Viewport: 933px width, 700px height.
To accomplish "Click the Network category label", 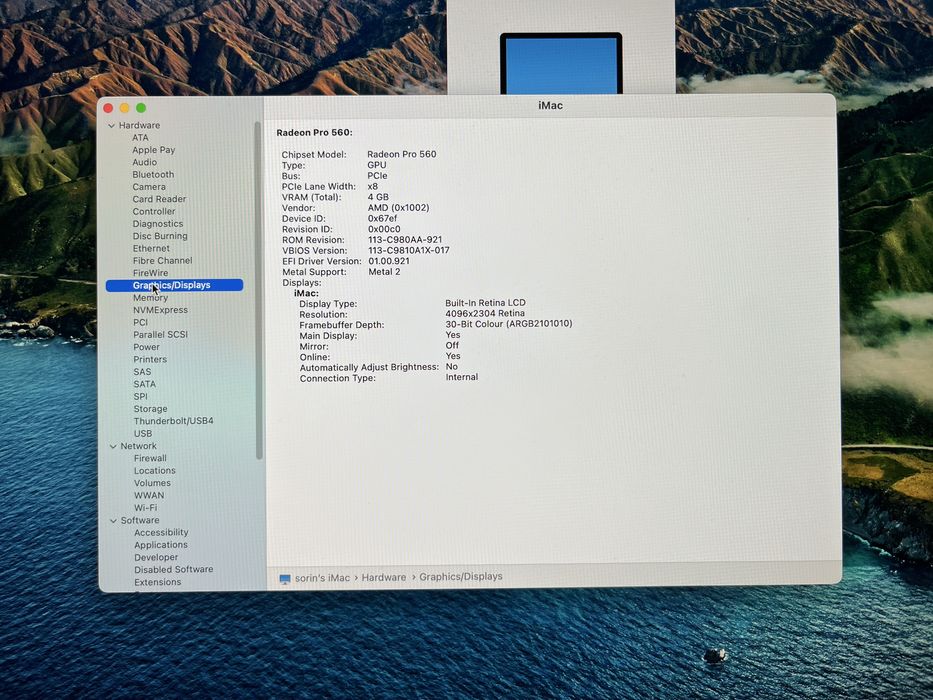I will click(x=139, y=446).
